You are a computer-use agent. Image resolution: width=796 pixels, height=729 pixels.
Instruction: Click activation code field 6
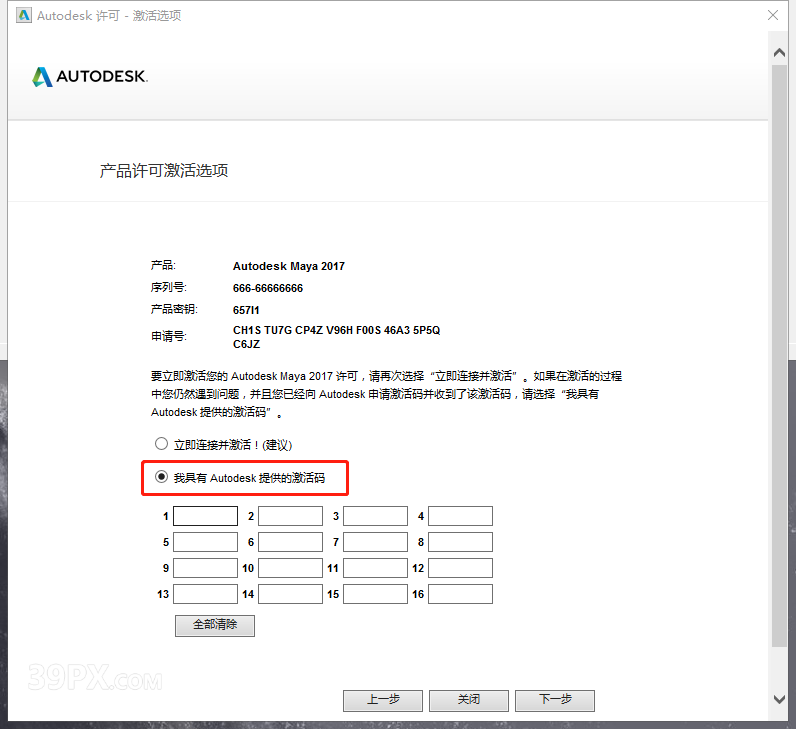(x=290, y=542)
